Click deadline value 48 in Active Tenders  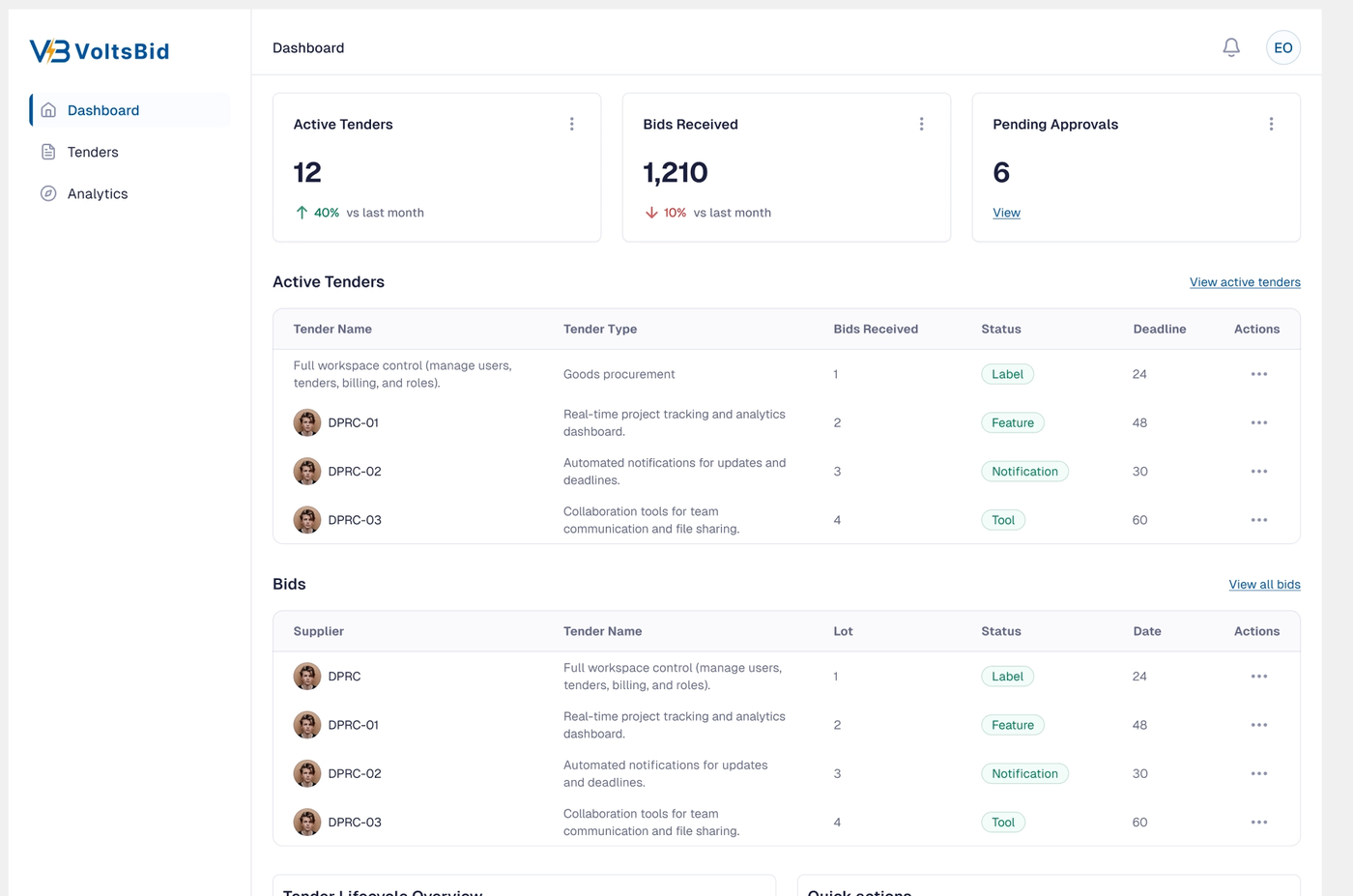click(x=1140, y=422)
